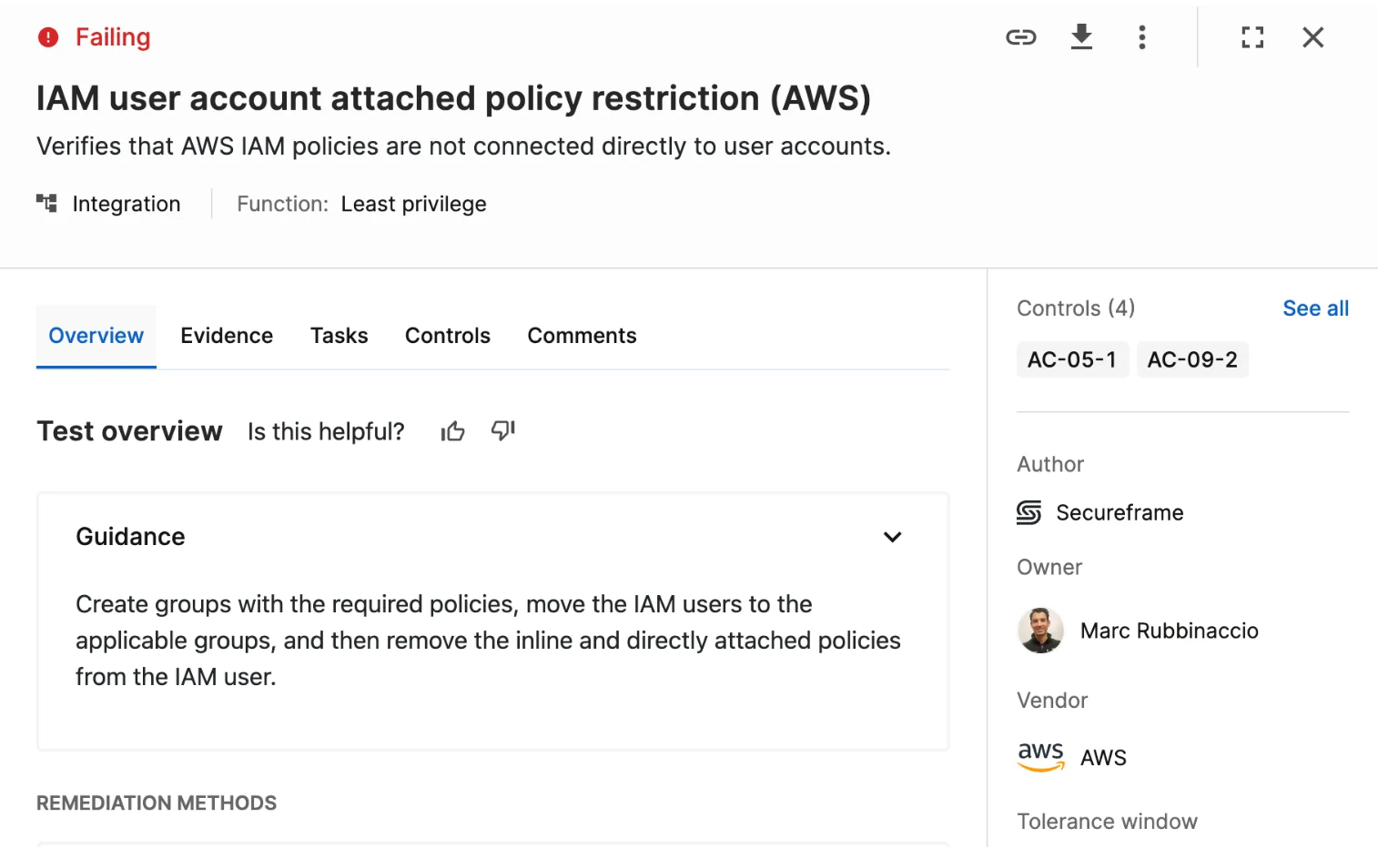Screen dimensions: 1378x868
Task: Click the thumbs up helpful icon
Action: (x=452, y=431)
